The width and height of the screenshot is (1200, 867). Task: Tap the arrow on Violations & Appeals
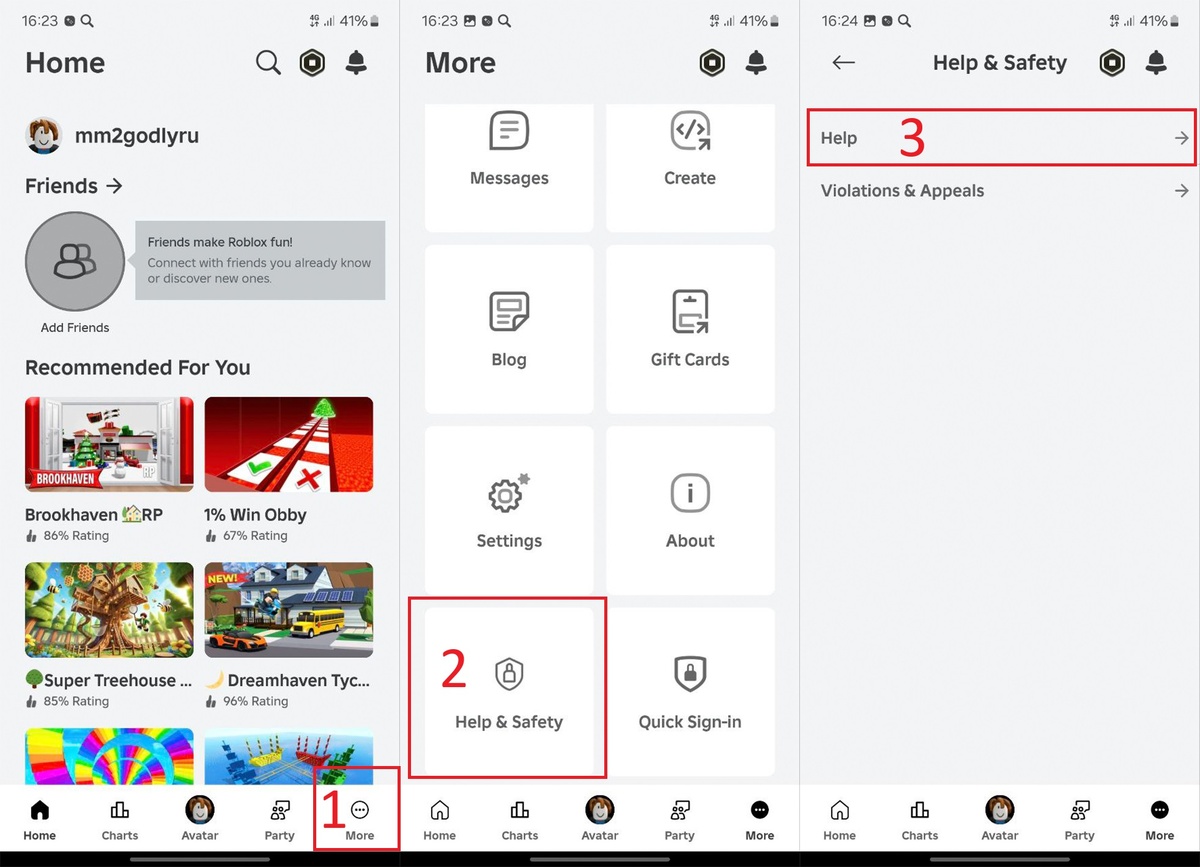coord(1182,191)
